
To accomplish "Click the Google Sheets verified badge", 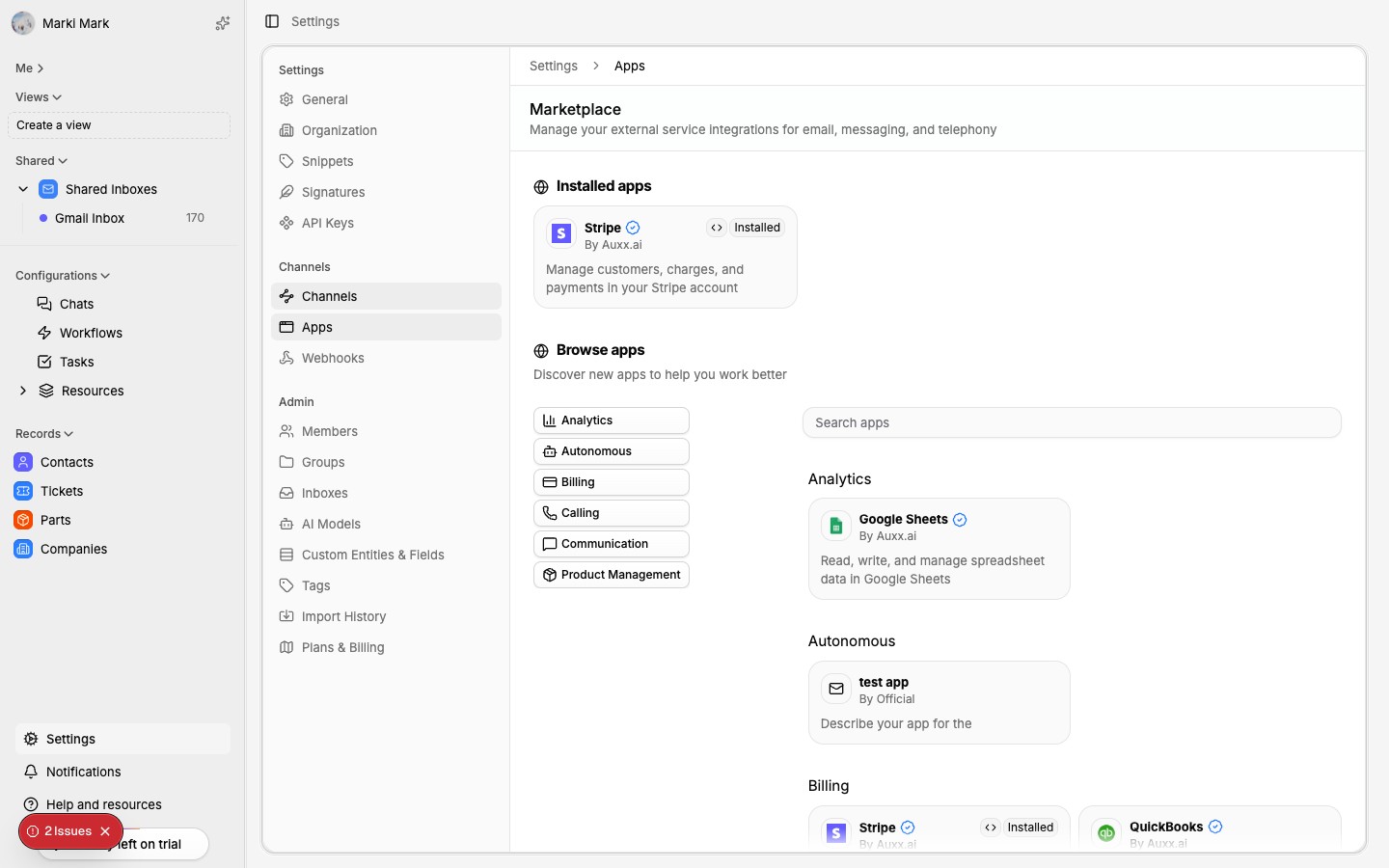I will click(x=960, y=520).
